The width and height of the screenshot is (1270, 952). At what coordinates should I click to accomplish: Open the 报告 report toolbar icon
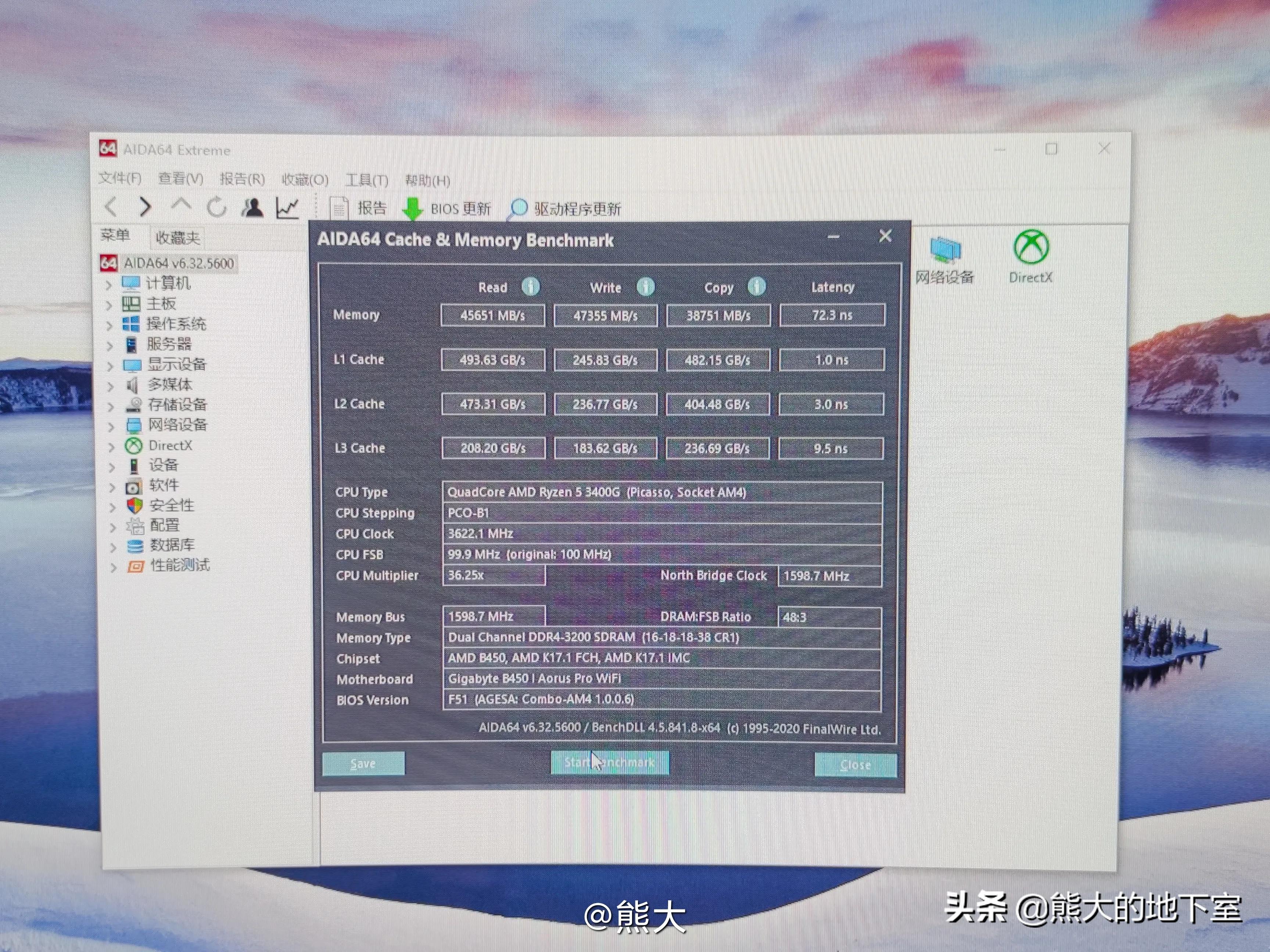click(340, 208)
